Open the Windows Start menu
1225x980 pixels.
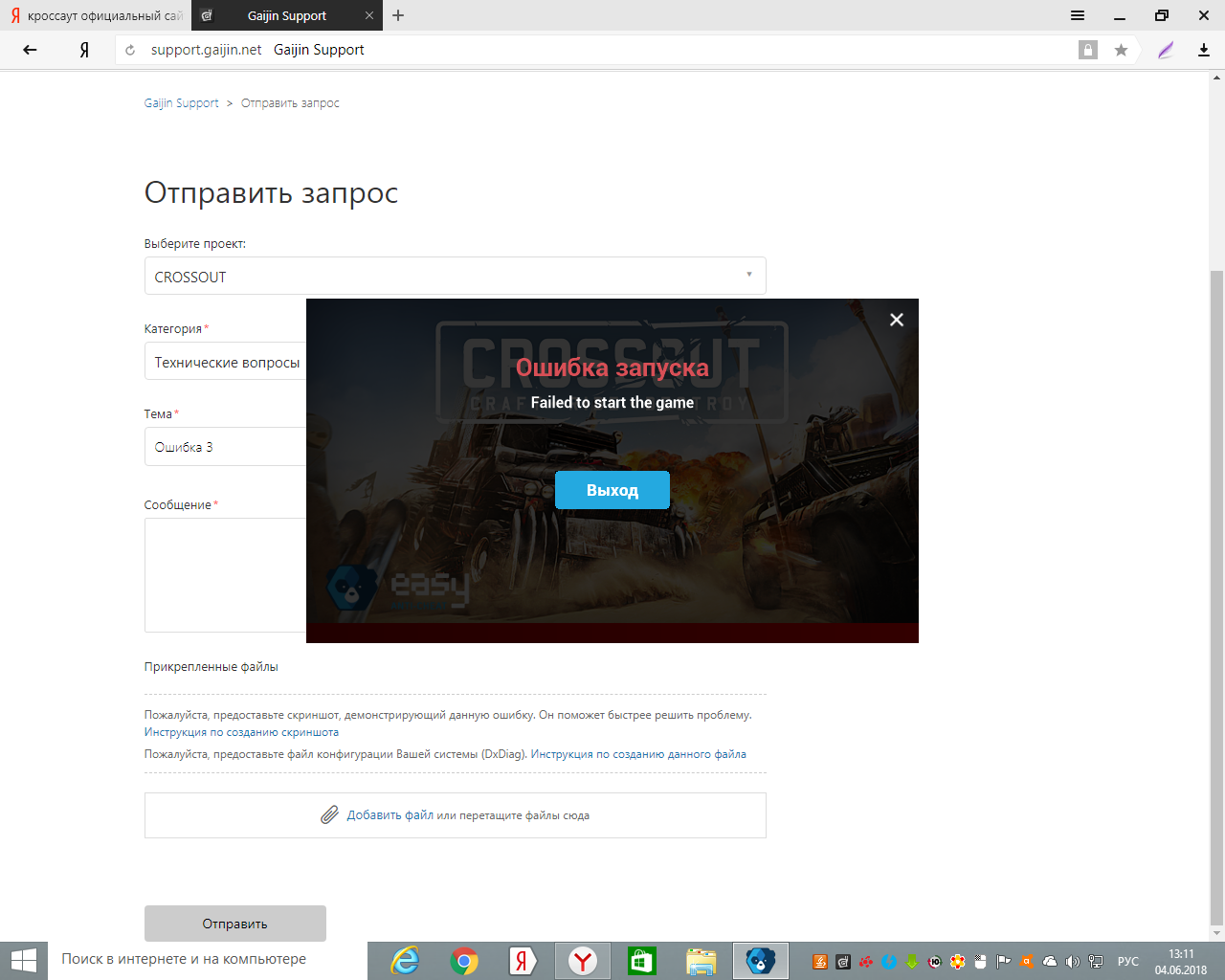tap(23, 961)
